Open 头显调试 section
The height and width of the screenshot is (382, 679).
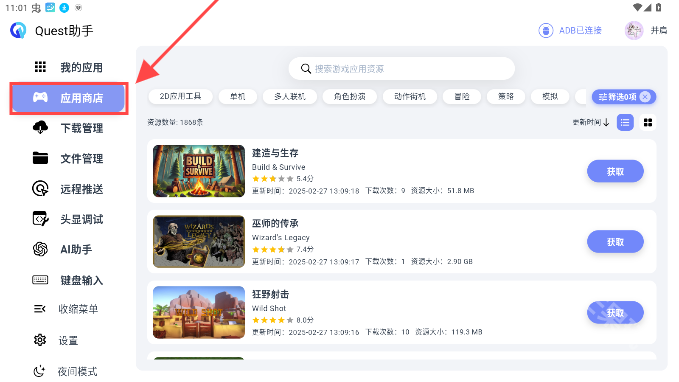[x=68, y=219]
